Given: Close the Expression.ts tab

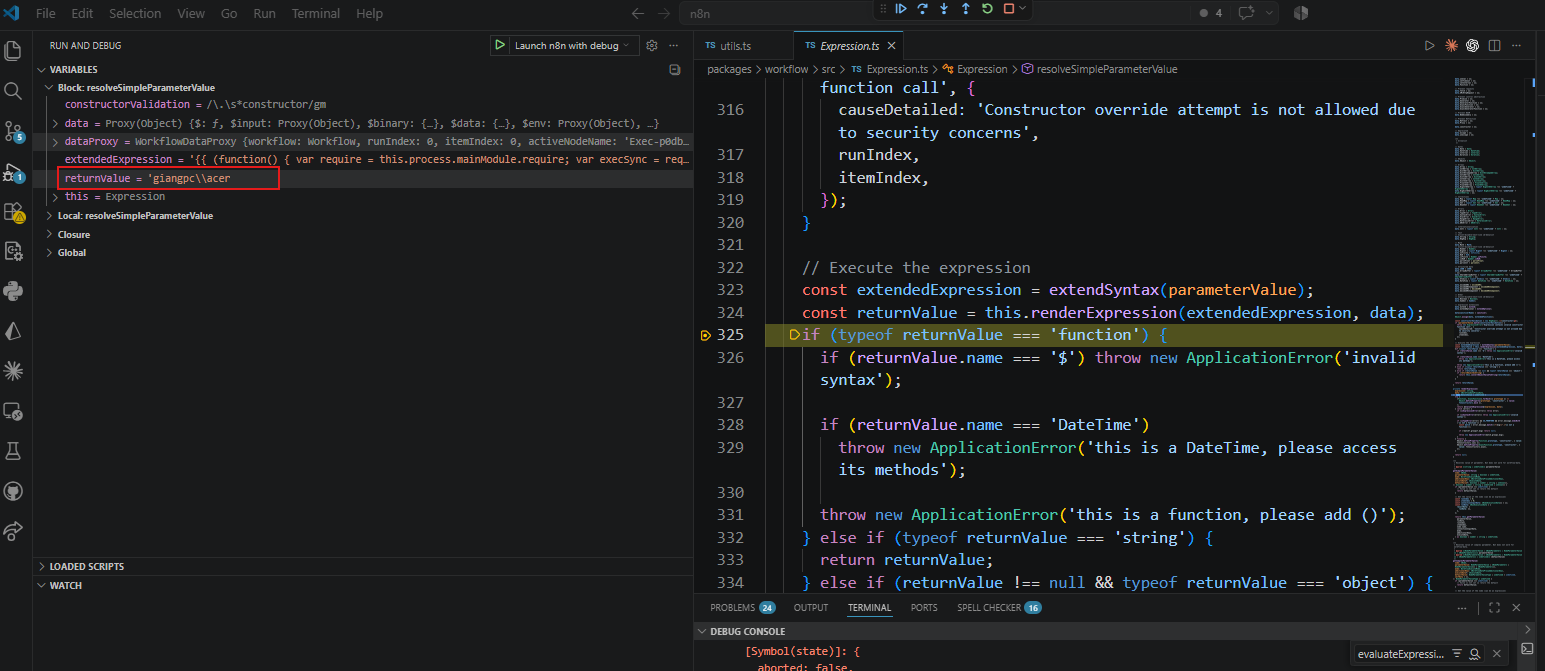Looking at the screenshot, I should point(890,45).
